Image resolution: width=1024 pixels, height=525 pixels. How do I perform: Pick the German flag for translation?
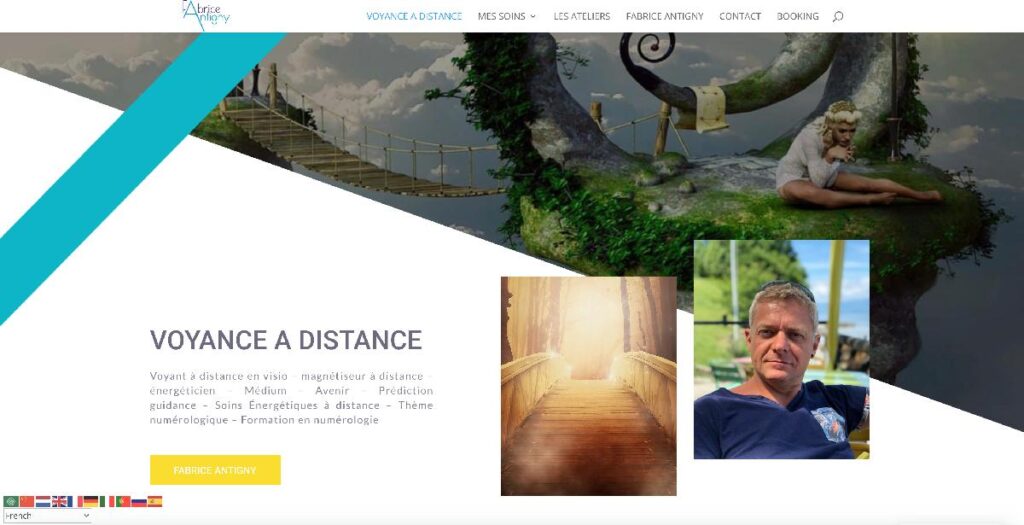click(x=91, y=501)
